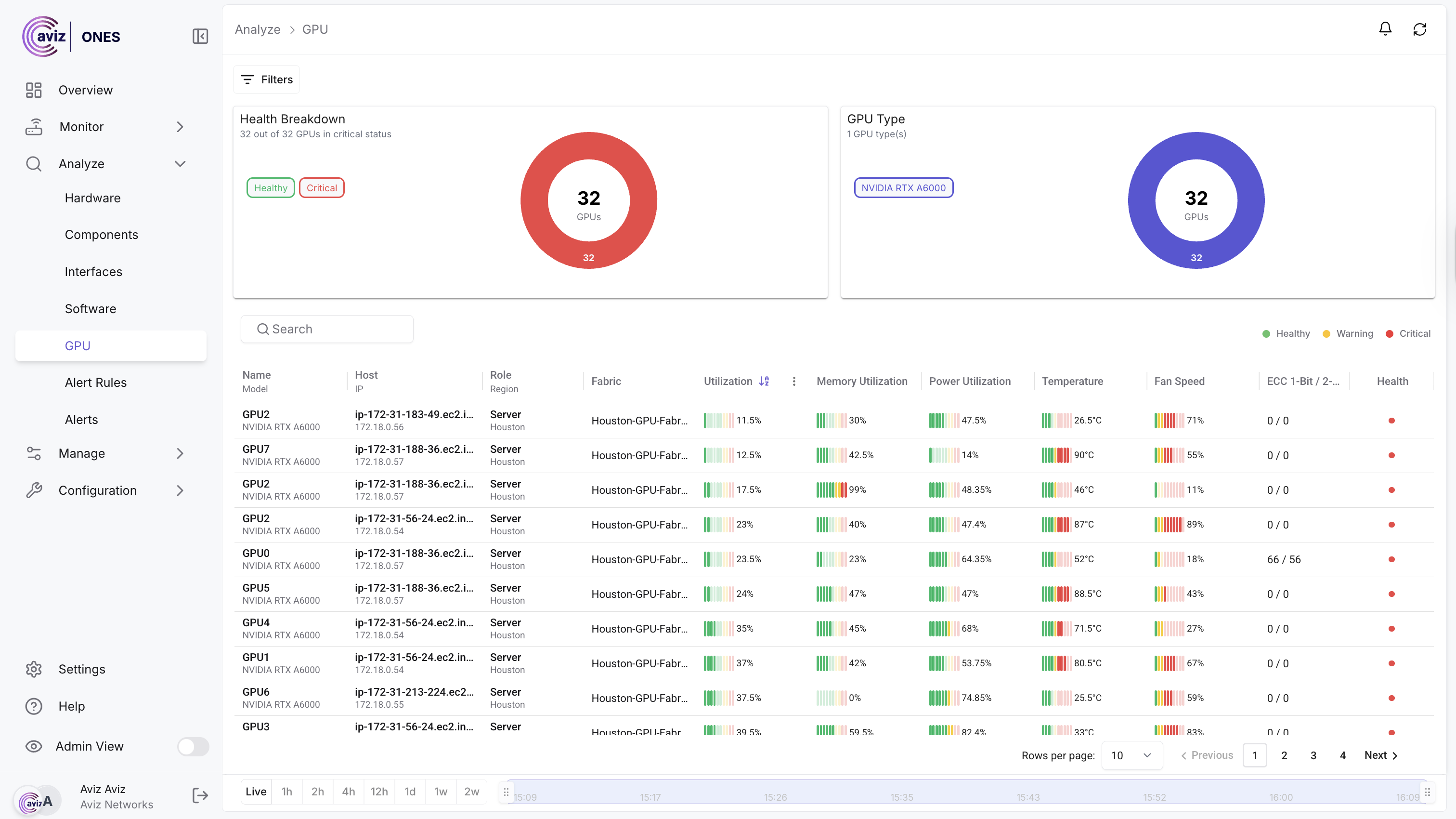Screen dimensions: 1456x819
Task: Go to Next page of results
Action: (1380, 755)
